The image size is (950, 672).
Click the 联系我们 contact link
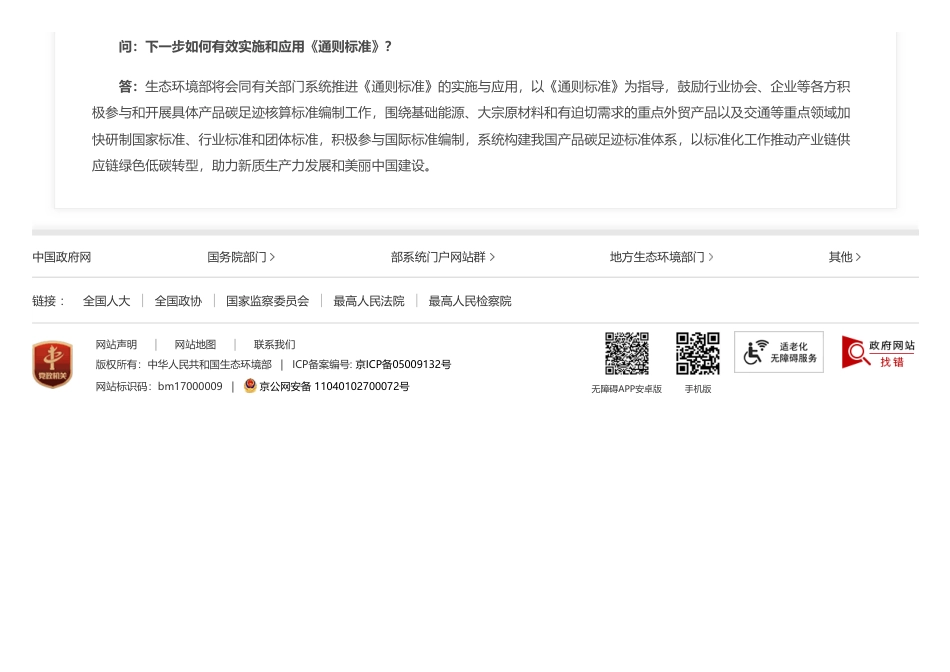(274, 345)
